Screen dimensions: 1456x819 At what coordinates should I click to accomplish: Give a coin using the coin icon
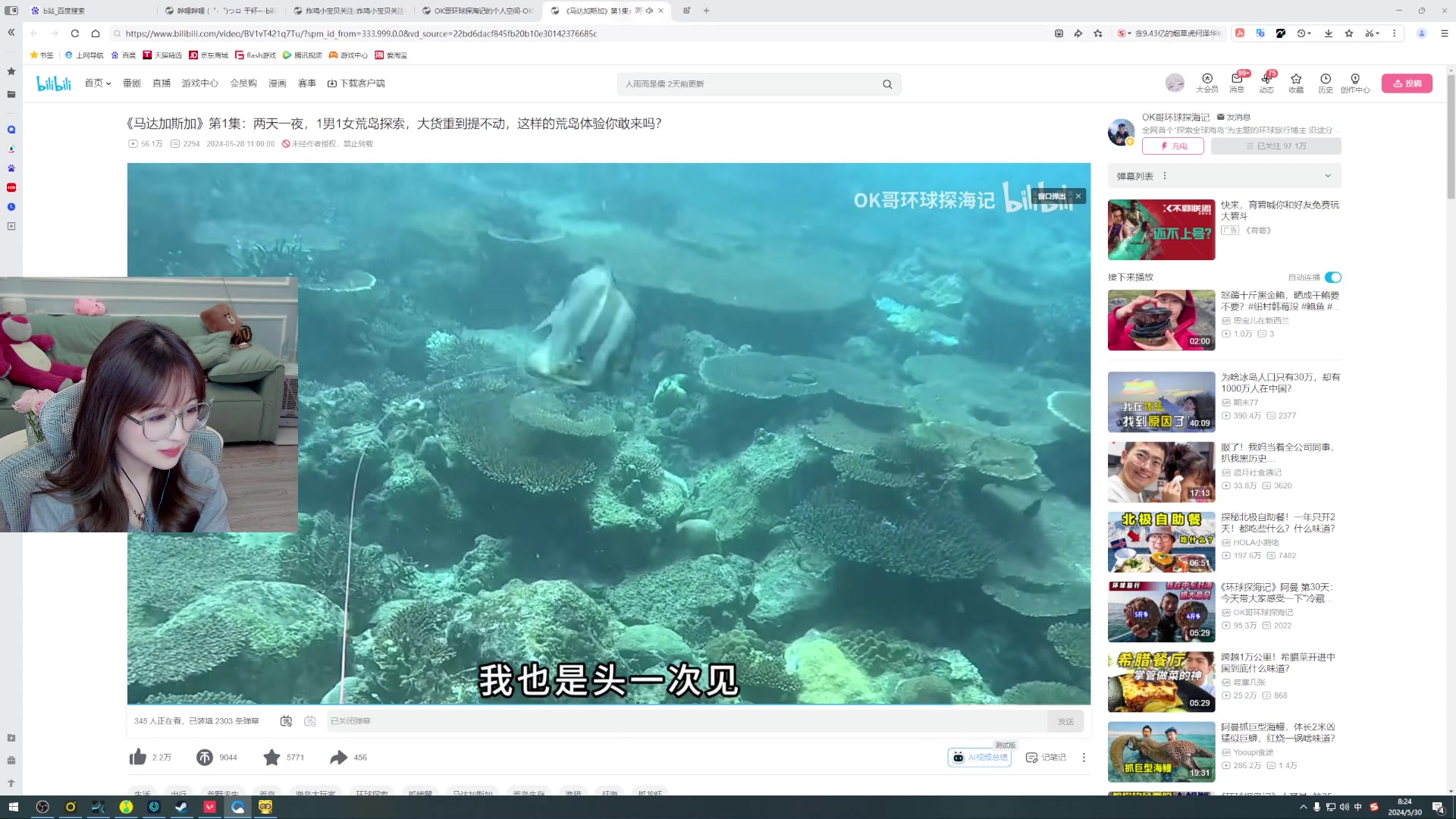205,757
